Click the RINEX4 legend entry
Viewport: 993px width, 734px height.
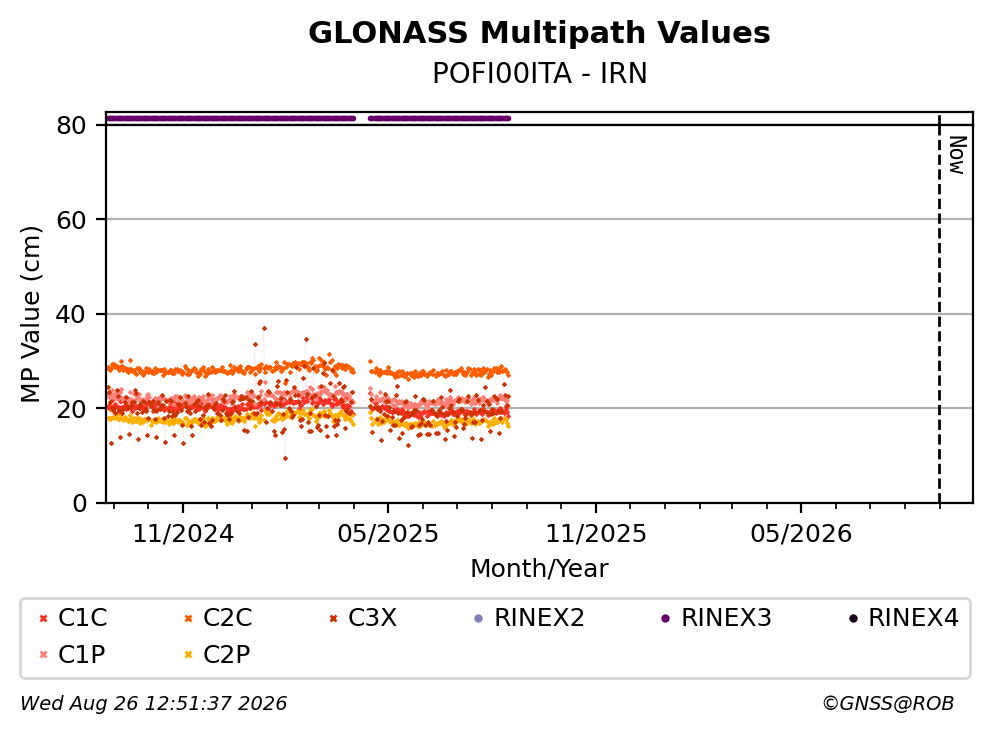pyautogui.click(x=903, y=617)
